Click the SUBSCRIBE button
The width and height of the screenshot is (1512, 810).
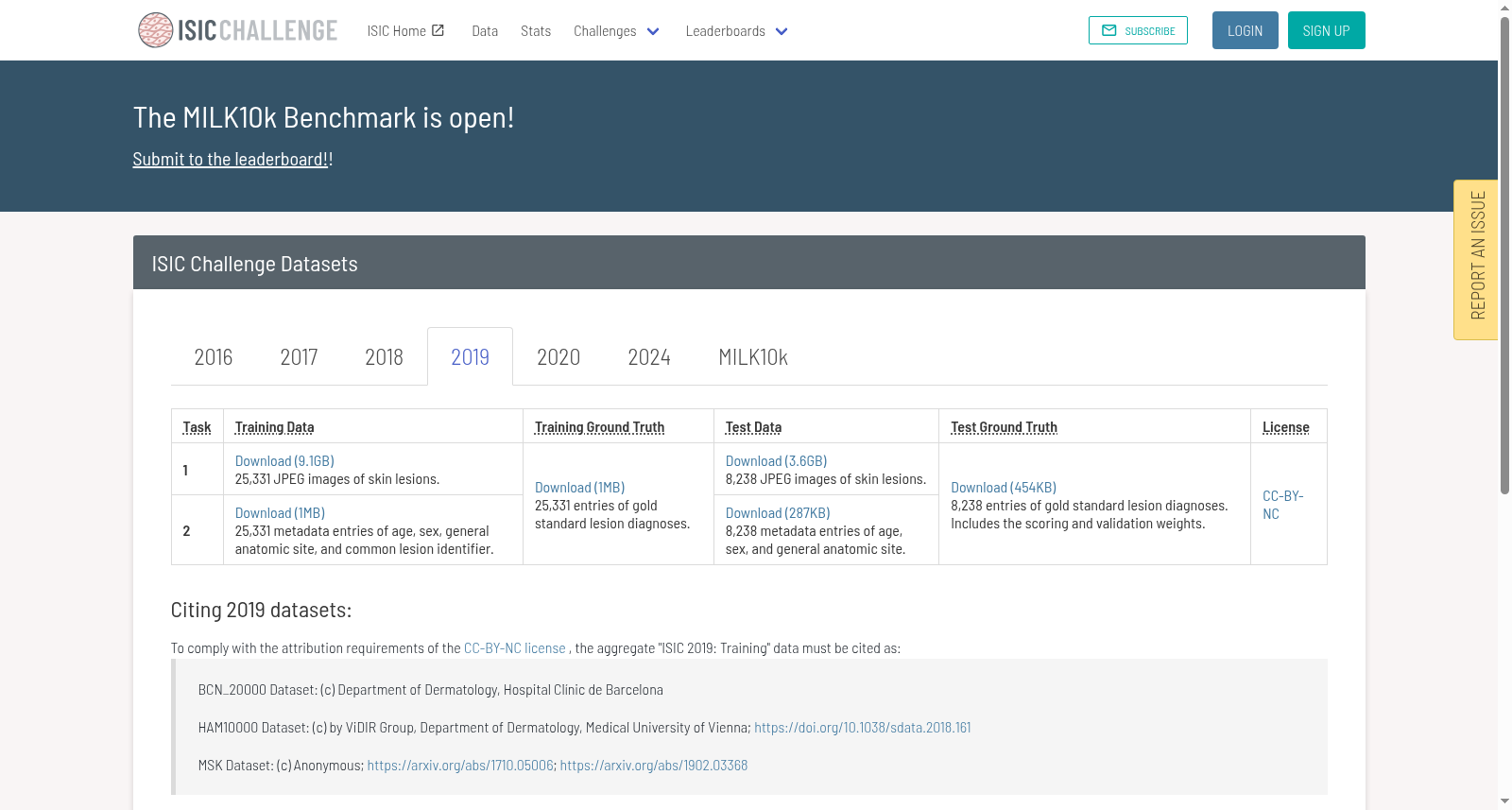1138,30
